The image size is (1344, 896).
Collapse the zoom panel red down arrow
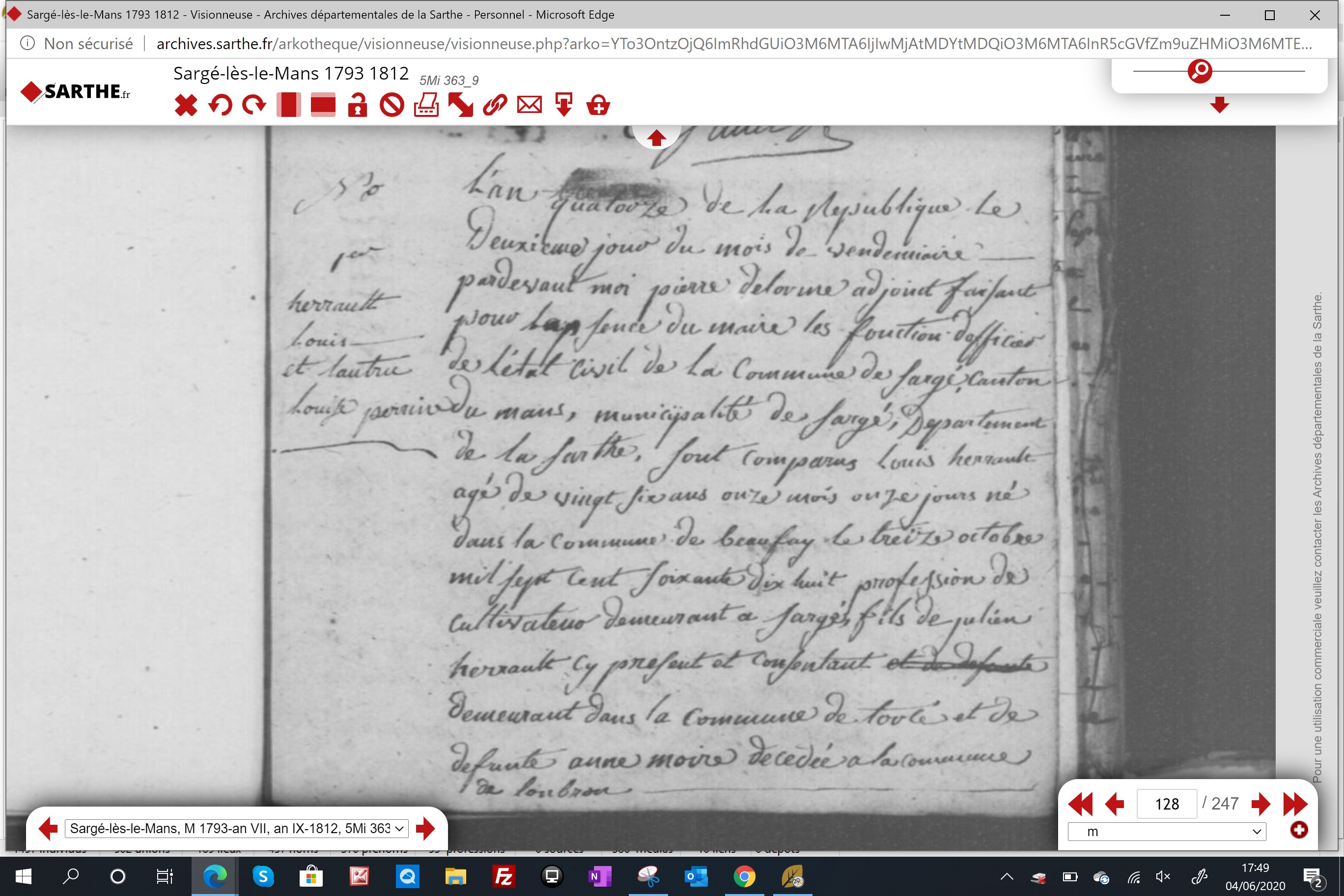1219,105
